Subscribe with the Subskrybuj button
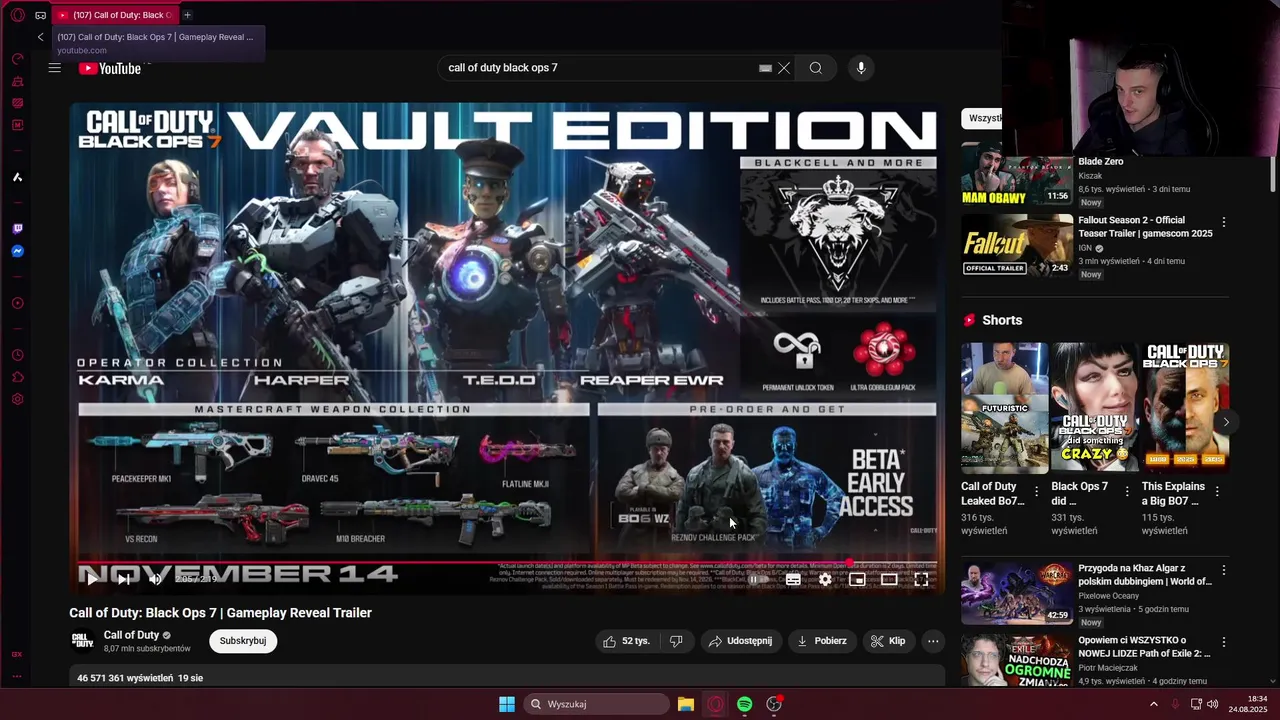1280x720 pixels. [x=243, y=641]
